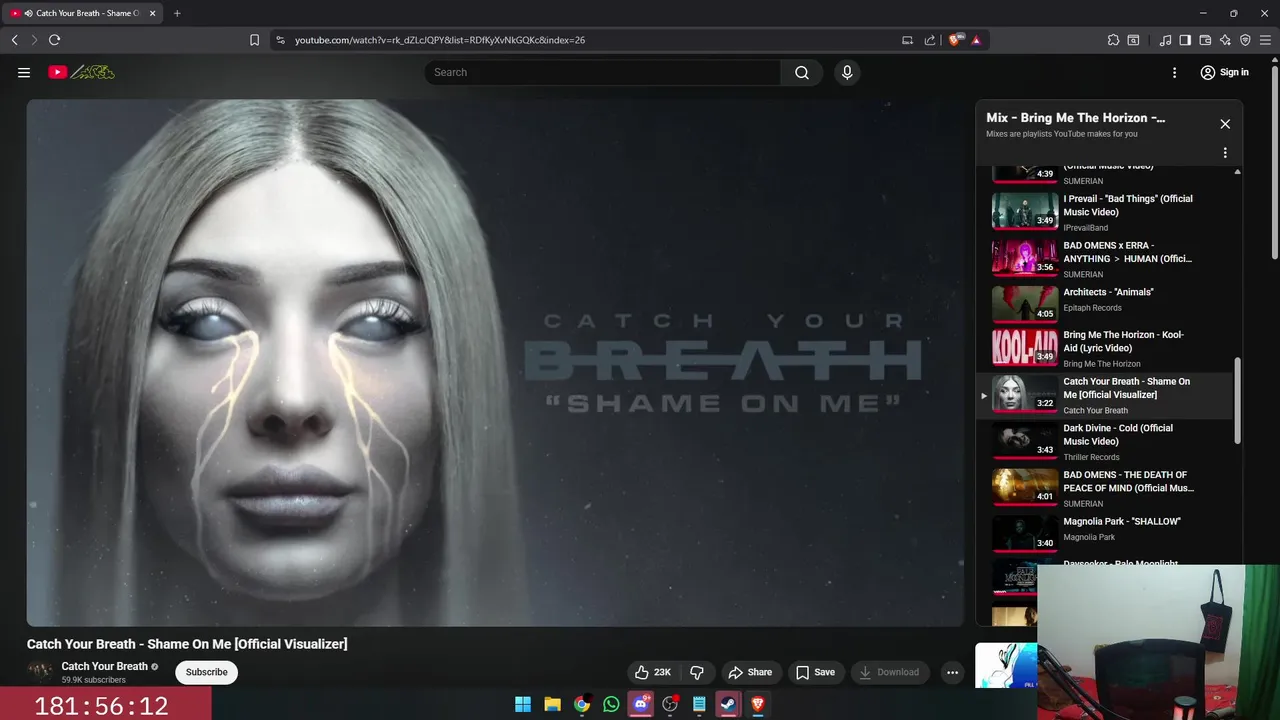
Task: Bookmark this page icon
Action: point(254,40)
